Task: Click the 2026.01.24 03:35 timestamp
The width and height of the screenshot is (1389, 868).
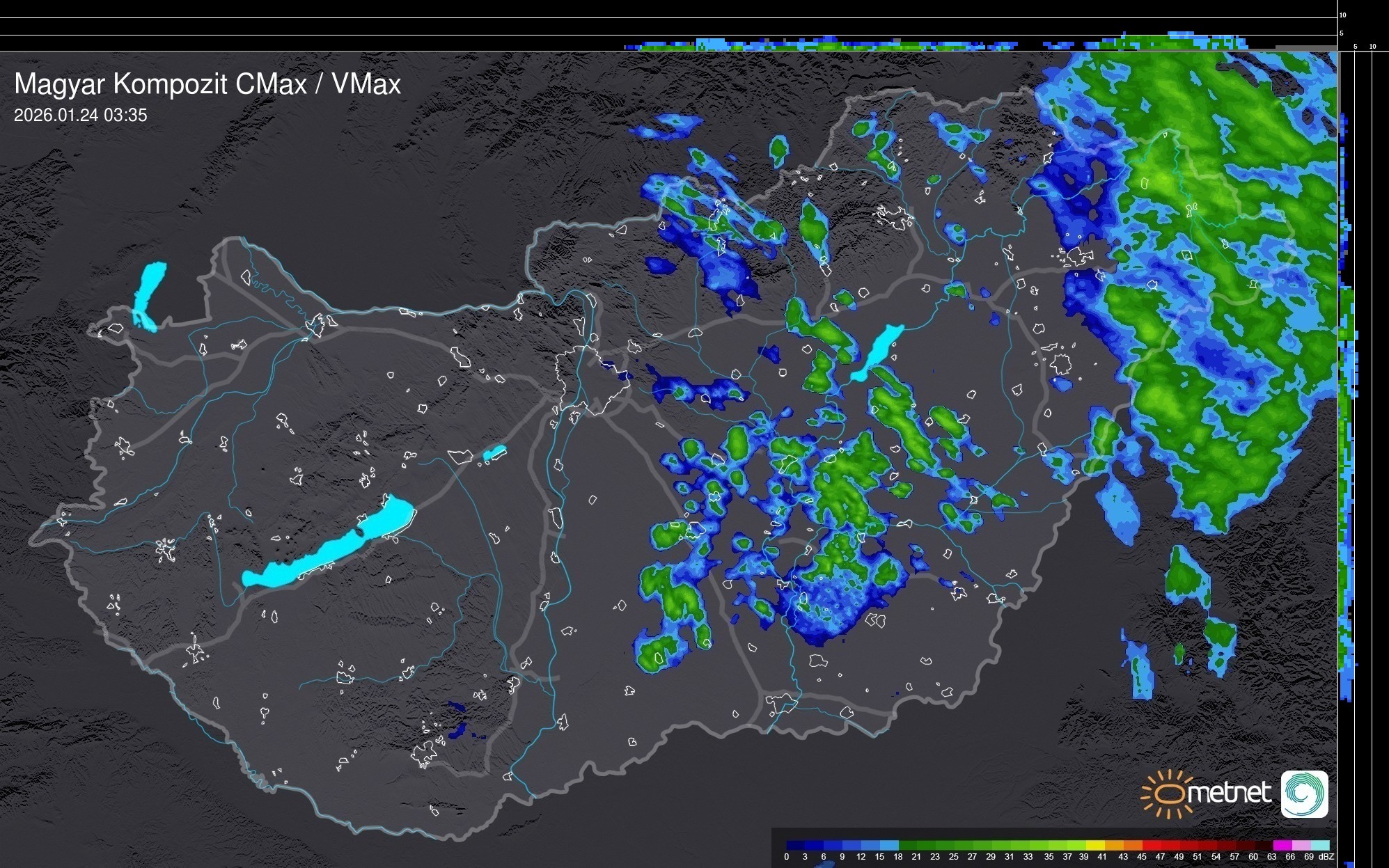Action: coord(81,116)
